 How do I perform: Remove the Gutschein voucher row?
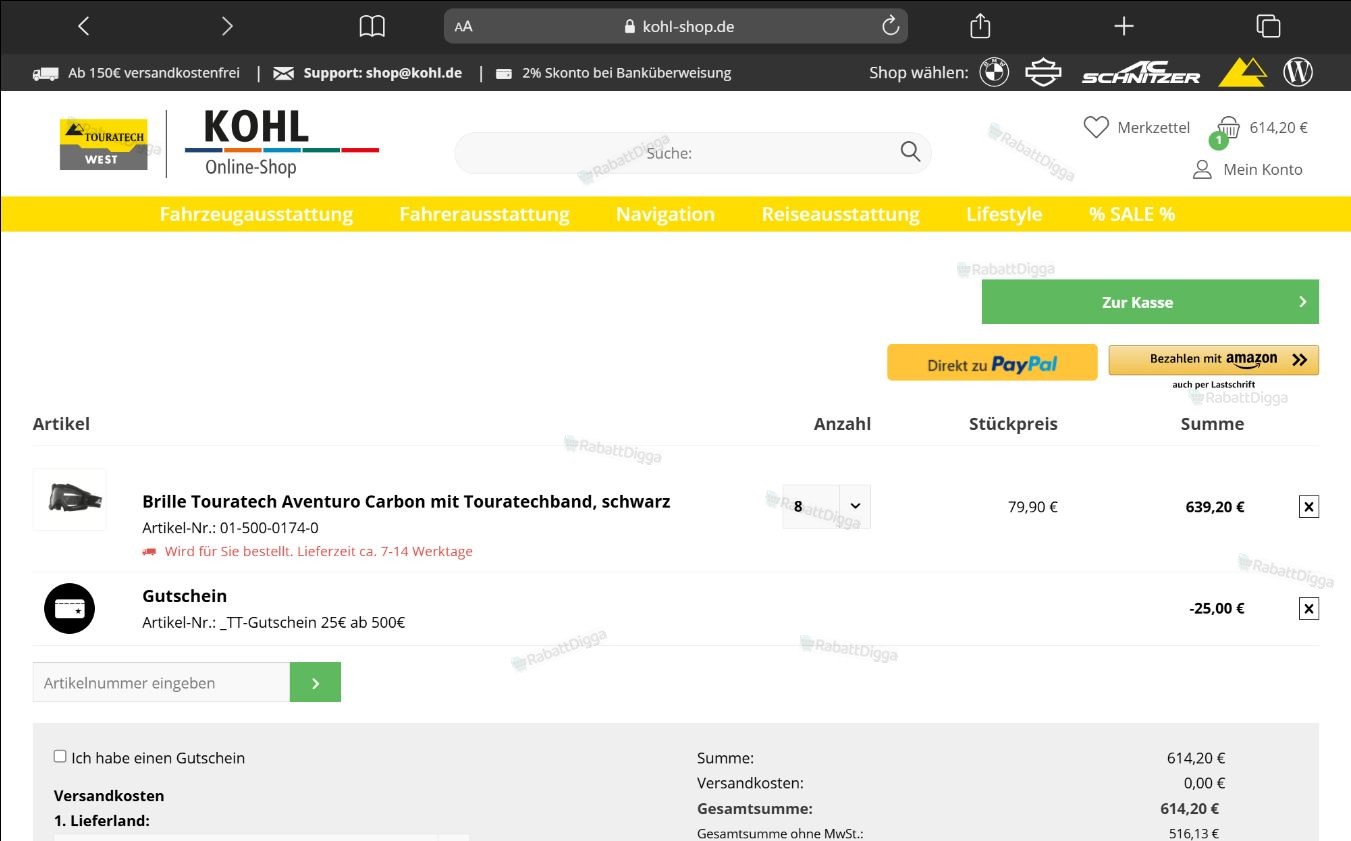point(1308,608)
